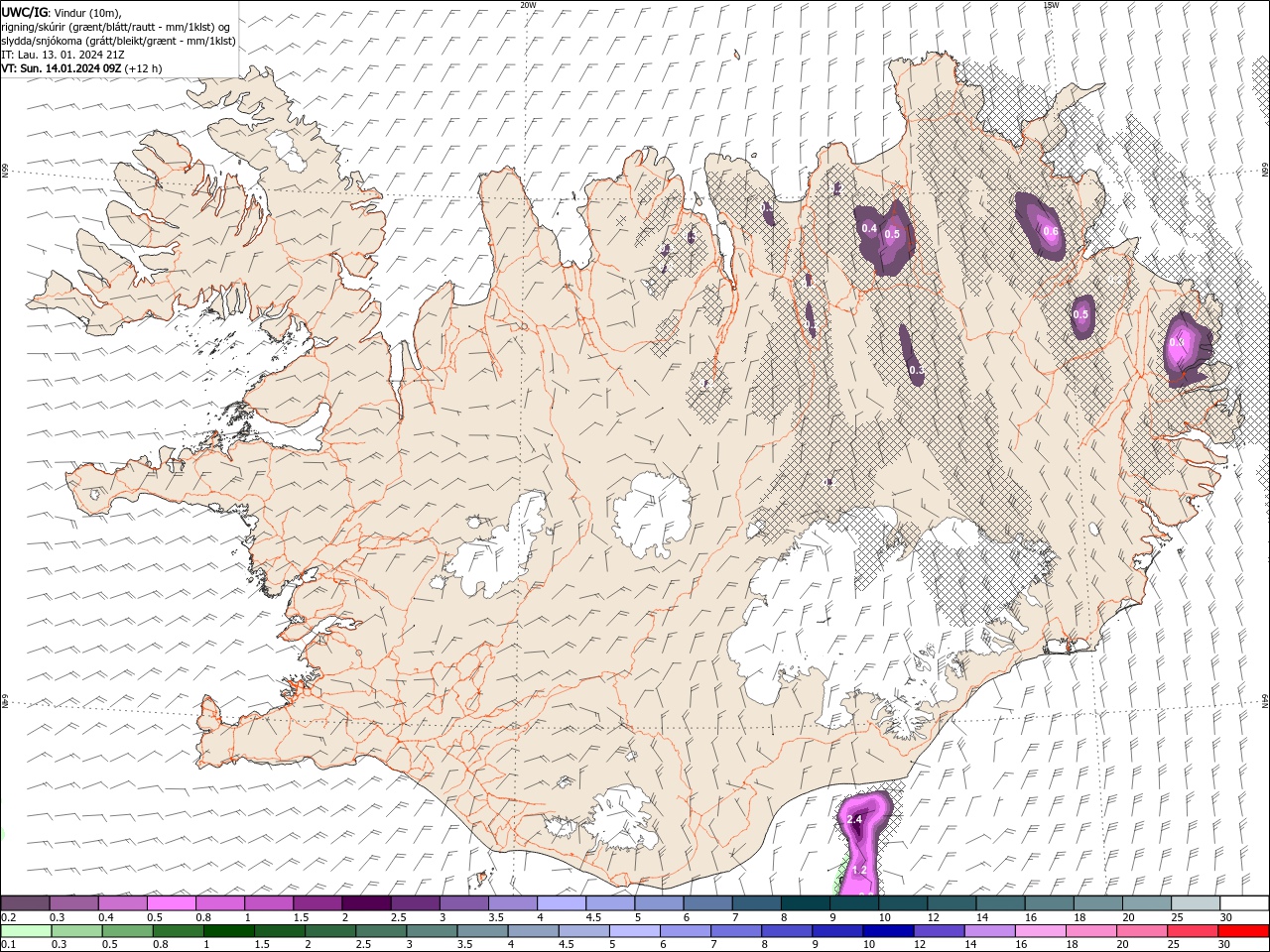Choose the deep blue rain swatch labeled 10
Viewport: 1270px width, 952px height.
click(x=888, y=931)
